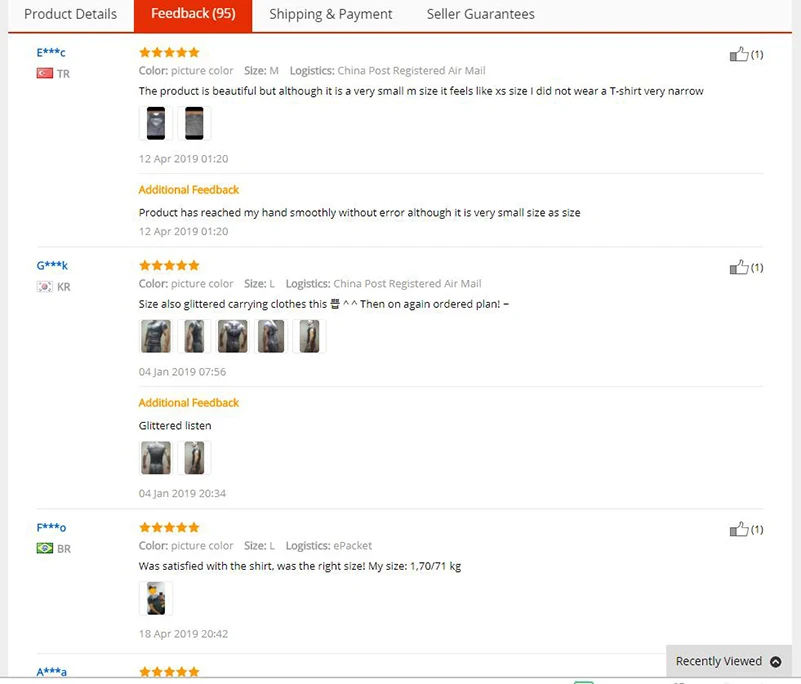Open reviewer F***o's profile link
Image resolution: width=801 pixels, height=684 pixels.
51,528
